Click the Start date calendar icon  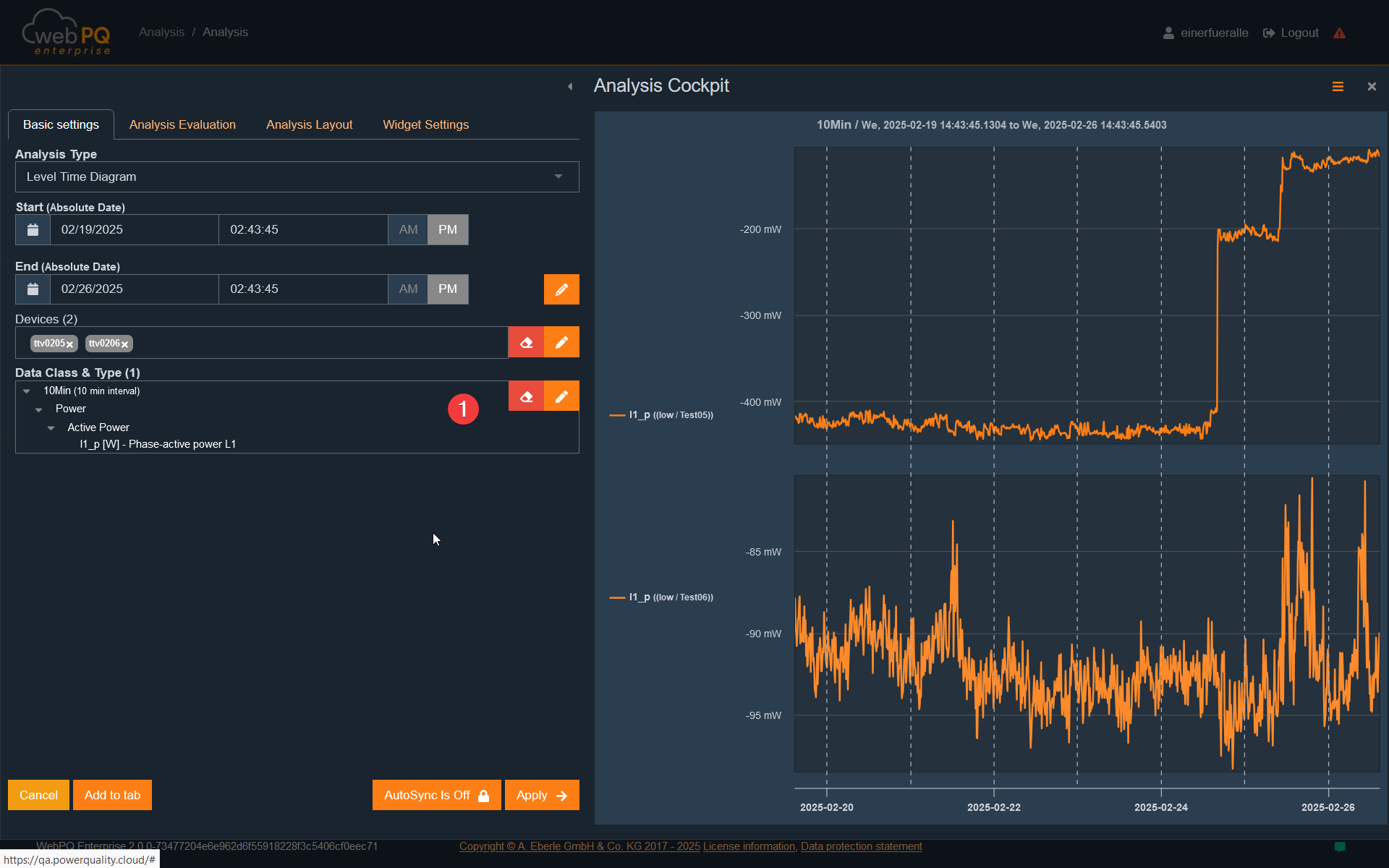point(33,229)
